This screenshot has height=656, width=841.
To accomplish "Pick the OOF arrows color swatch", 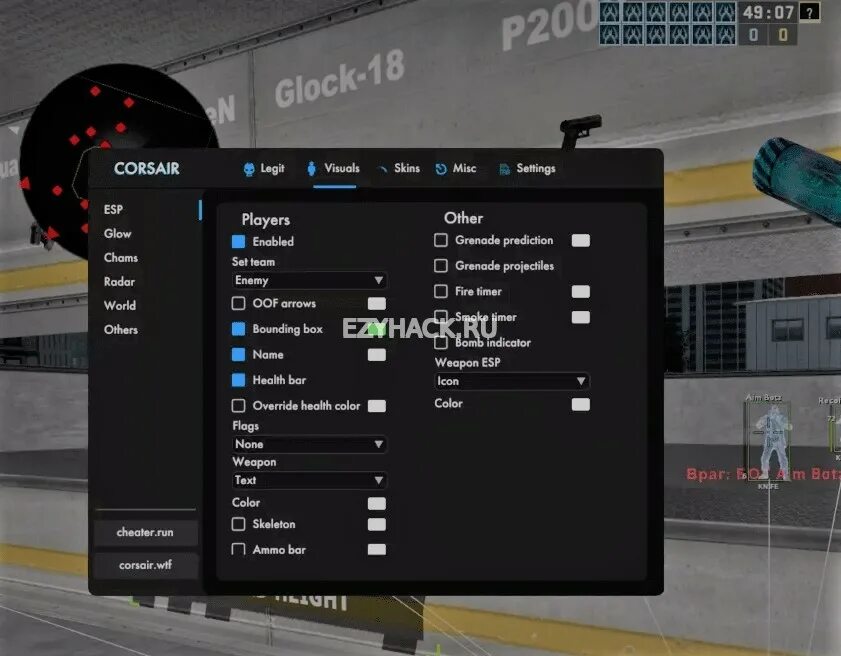I will coord(377,304).
